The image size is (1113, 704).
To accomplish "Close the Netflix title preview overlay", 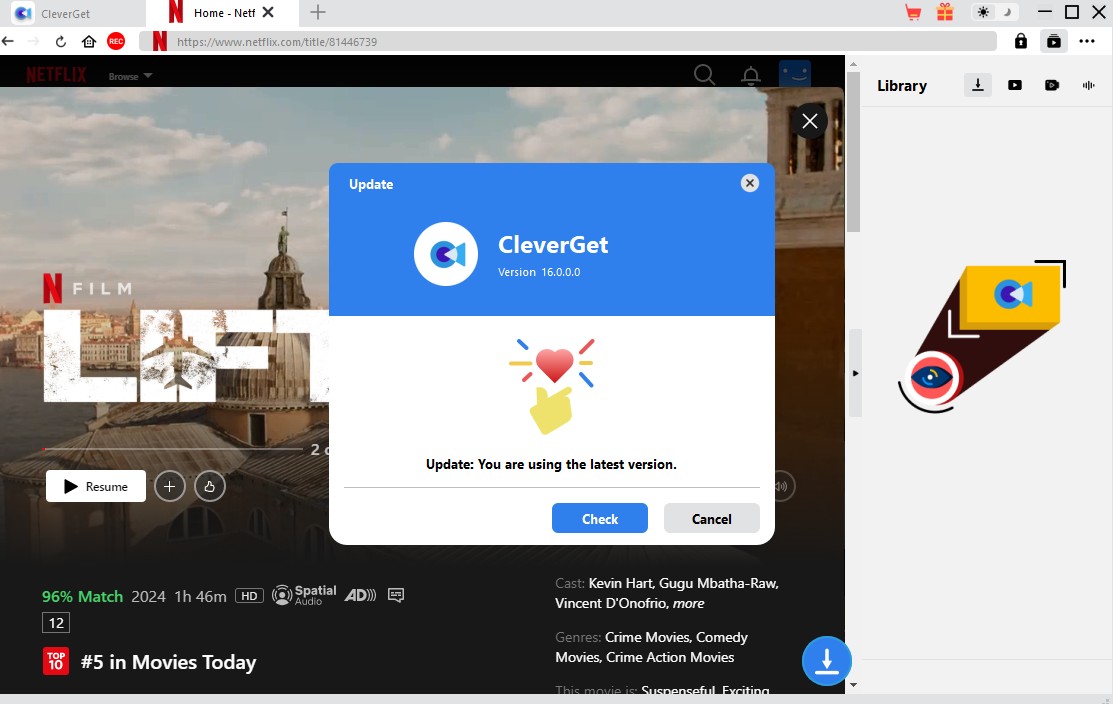I will [x=810, y=121].
